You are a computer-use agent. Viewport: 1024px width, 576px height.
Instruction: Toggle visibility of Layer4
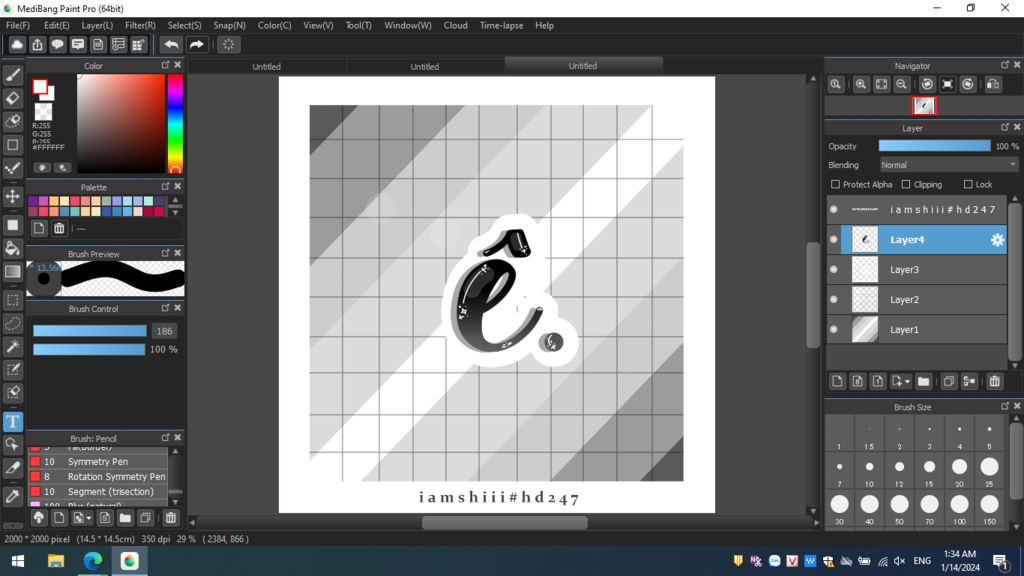834,240
